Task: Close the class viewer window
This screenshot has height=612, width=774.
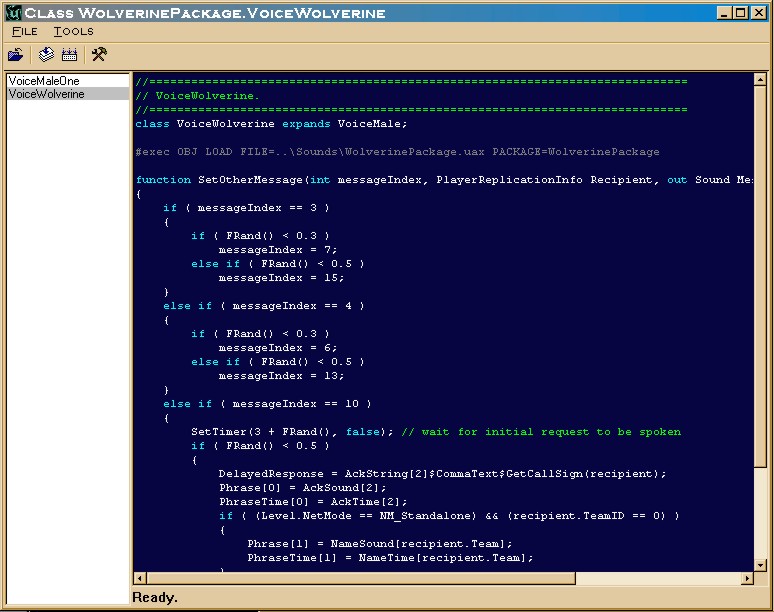Action: (759, 12)
